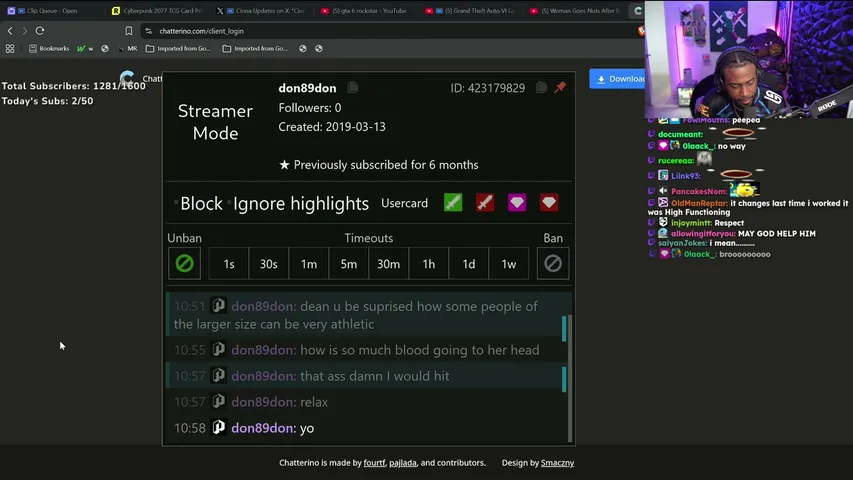Click the message 'that ass damn I would hit'
Viewport: 853px width, 480px height.
375,376
